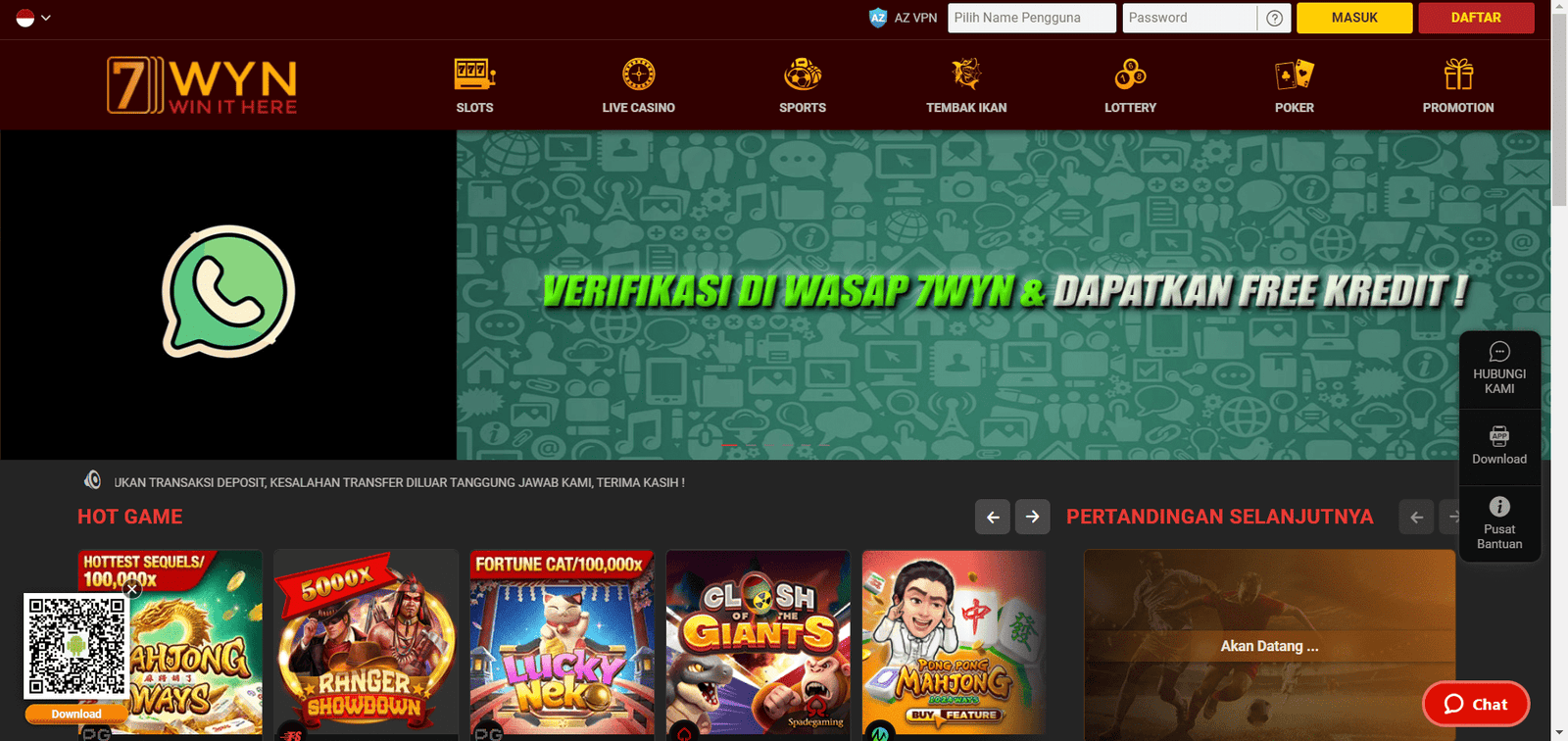
Task: Open the Poker cards icon
Action: (1294, 74)
